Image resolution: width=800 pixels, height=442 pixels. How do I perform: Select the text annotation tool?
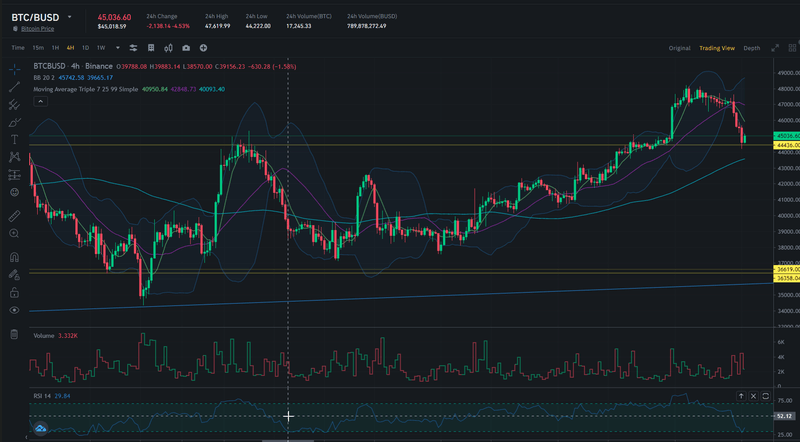click(14, 139)
